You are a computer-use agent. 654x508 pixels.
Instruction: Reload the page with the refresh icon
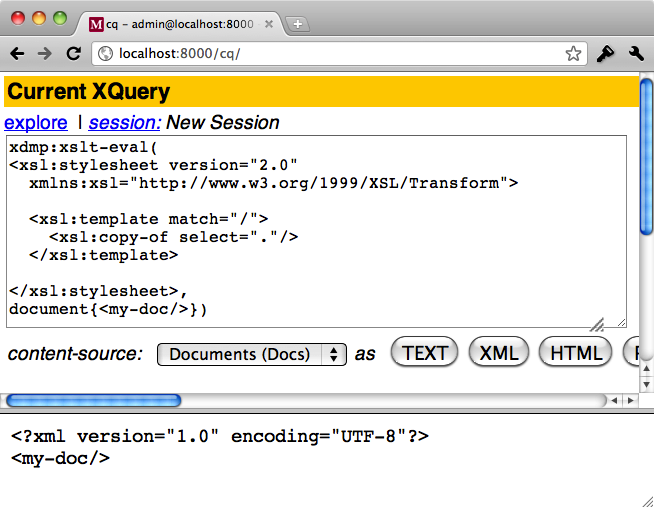click(73, 54)
